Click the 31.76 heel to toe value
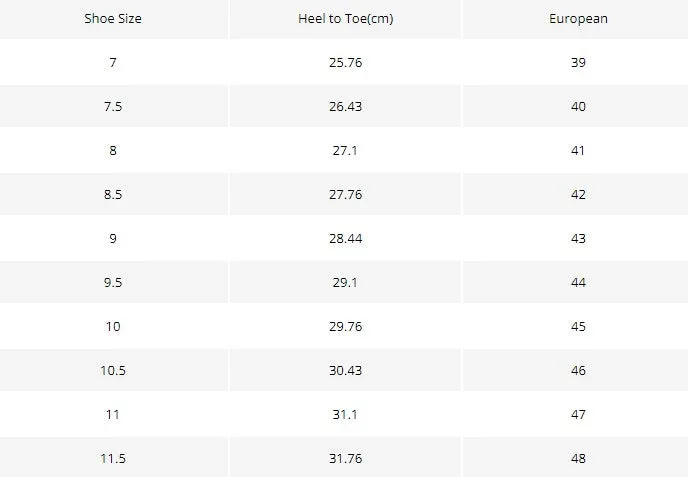 (346, 458)
